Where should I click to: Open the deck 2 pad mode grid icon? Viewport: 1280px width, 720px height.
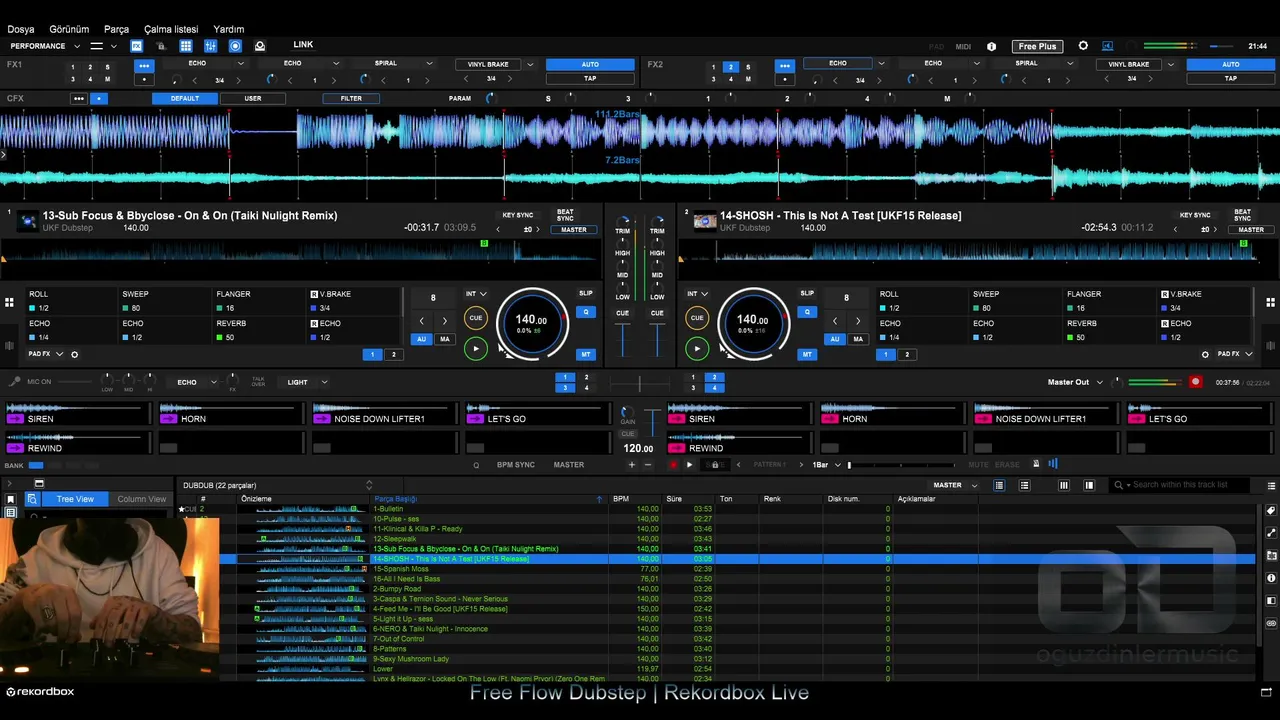[1271, 302]
